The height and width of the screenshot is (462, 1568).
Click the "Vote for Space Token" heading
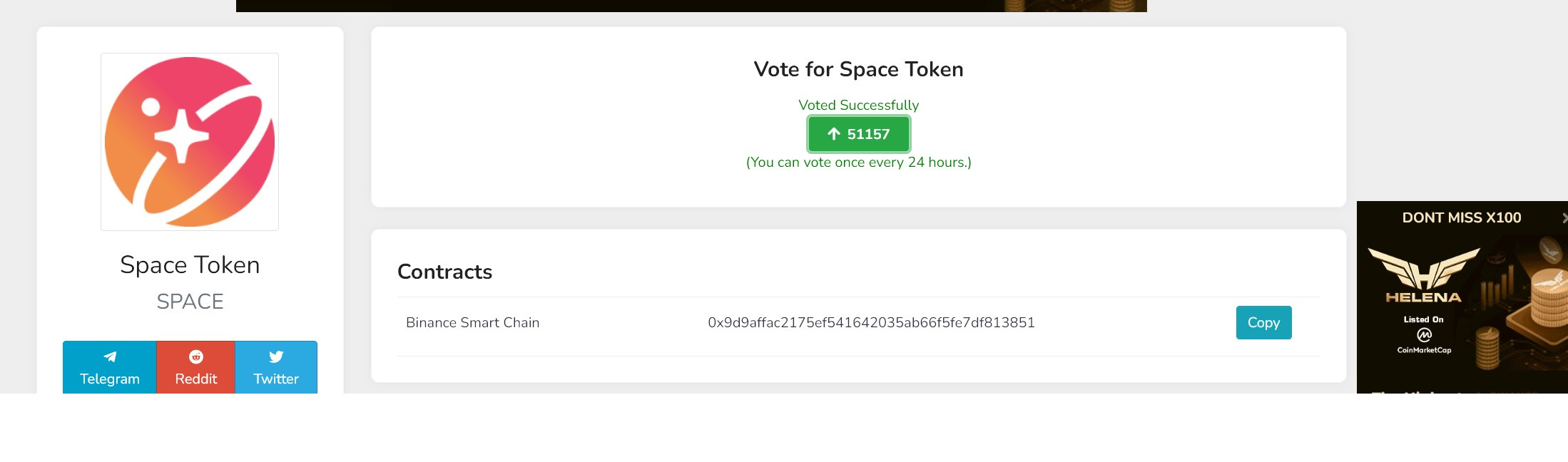tap(858, 69)
